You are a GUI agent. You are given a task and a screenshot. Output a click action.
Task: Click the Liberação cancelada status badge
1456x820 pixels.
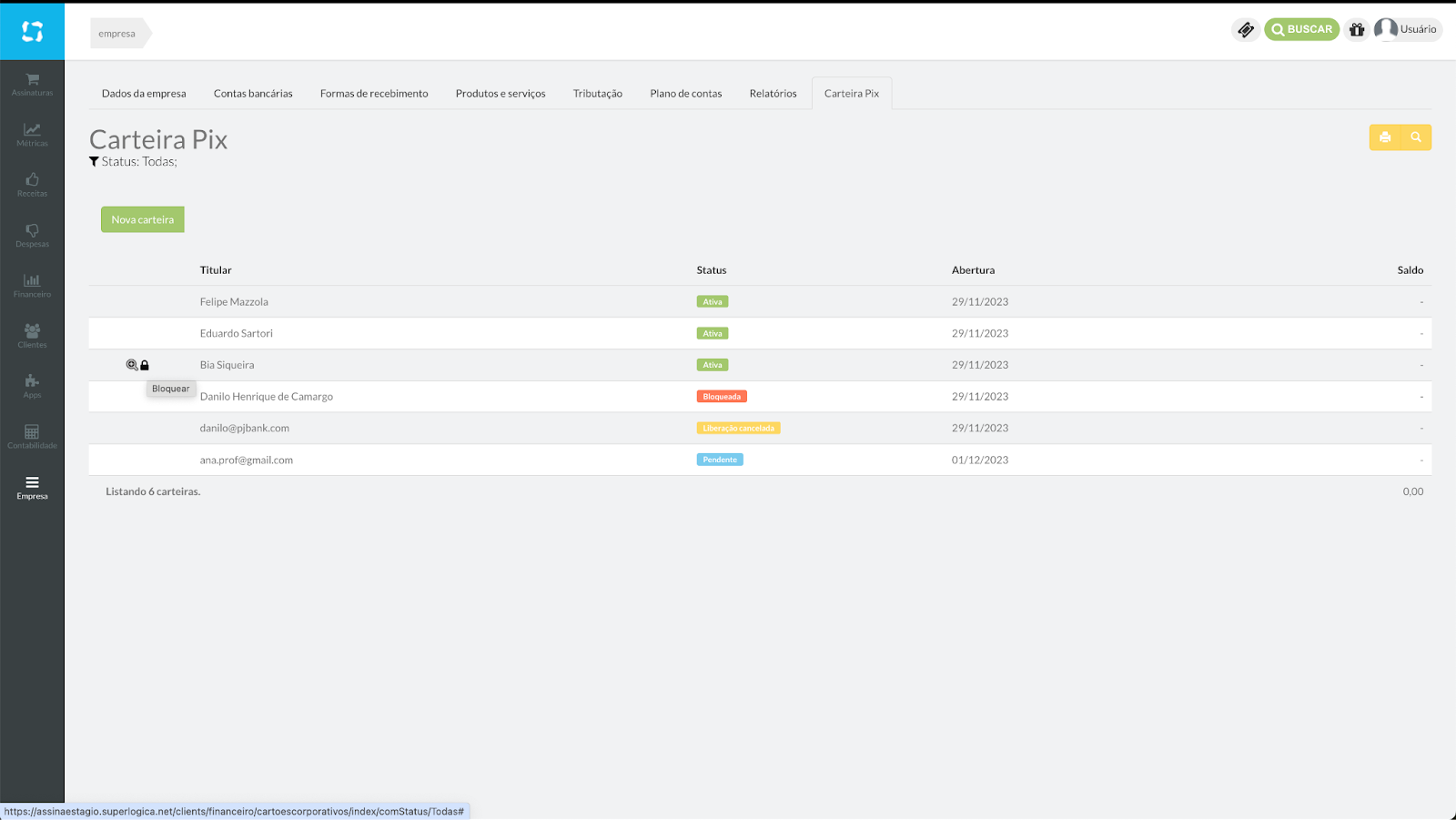pos(739,429)
